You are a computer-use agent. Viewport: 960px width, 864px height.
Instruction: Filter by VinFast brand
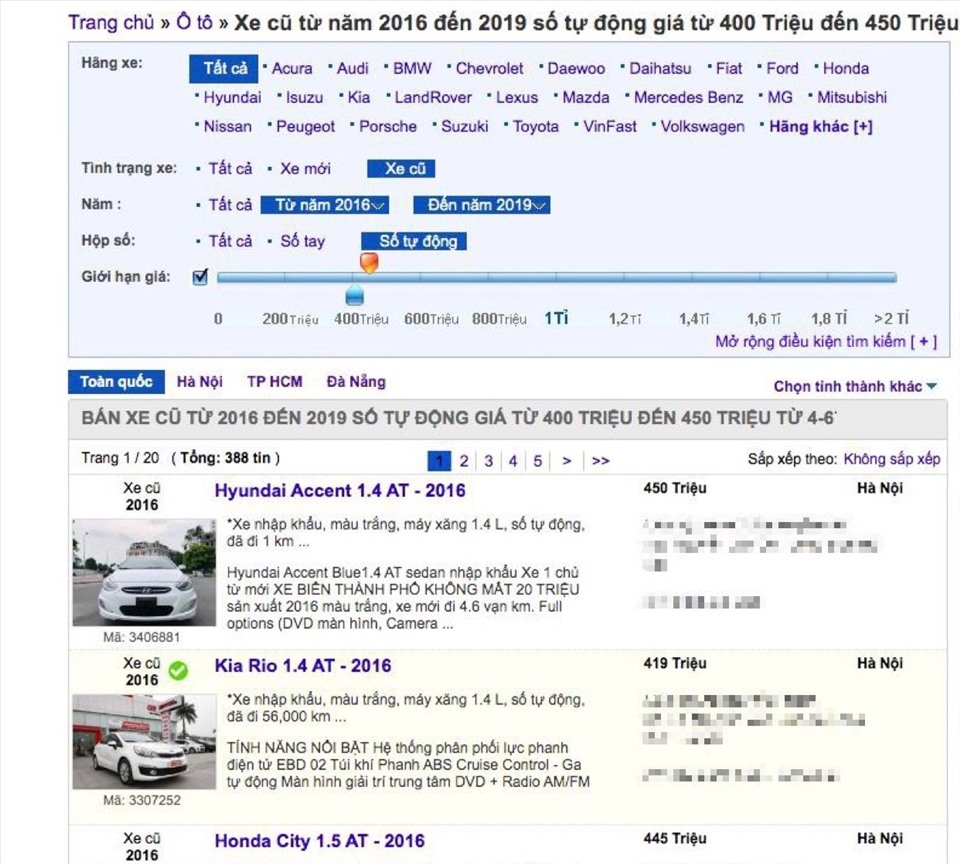pyautogui.click(x=610, y=127)
